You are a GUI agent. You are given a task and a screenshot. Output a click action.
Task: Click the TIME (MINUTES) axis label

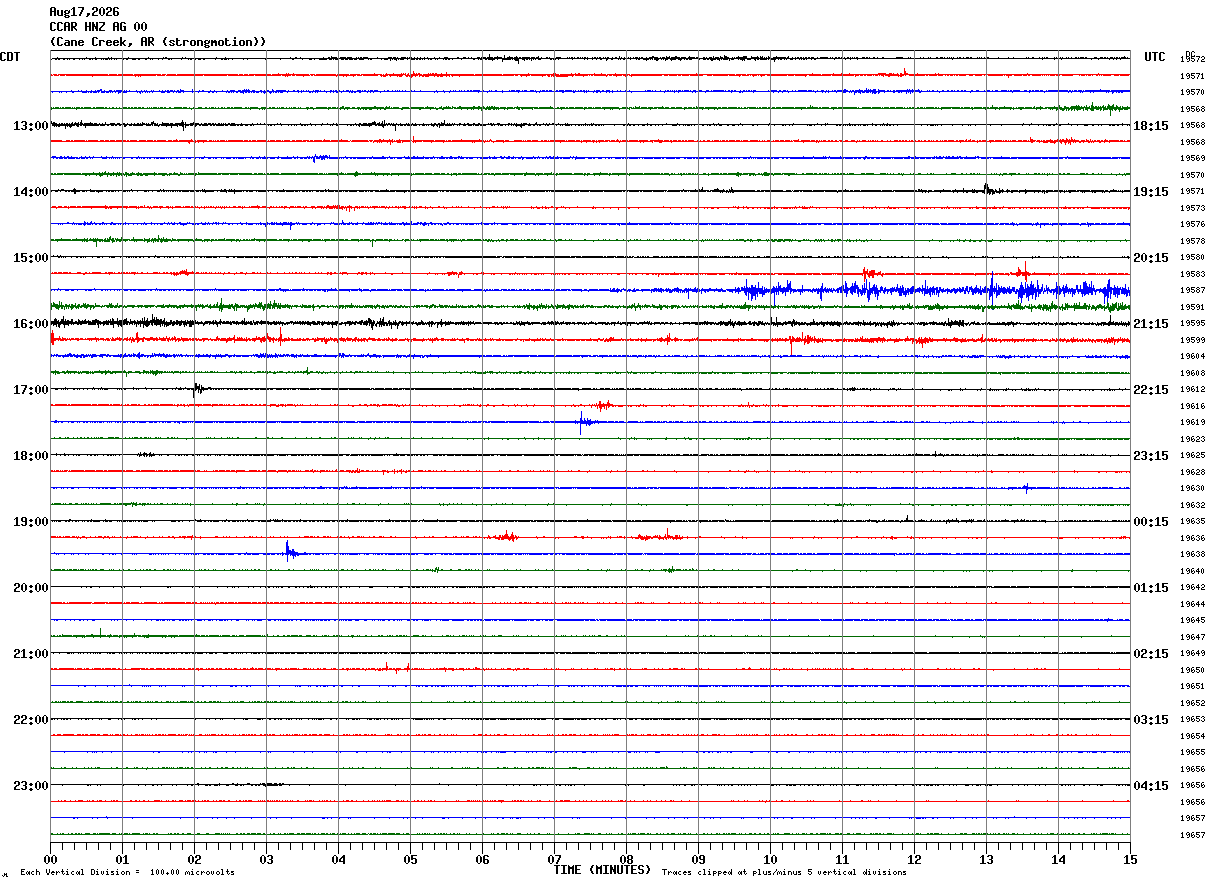[x=602, y=870]
